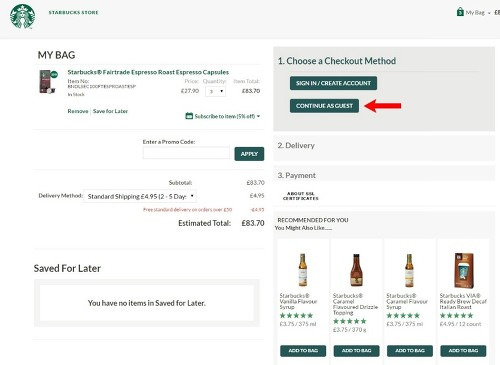Click the Recommended For You heading
The image size is (500, 365).
pos(313,220)
